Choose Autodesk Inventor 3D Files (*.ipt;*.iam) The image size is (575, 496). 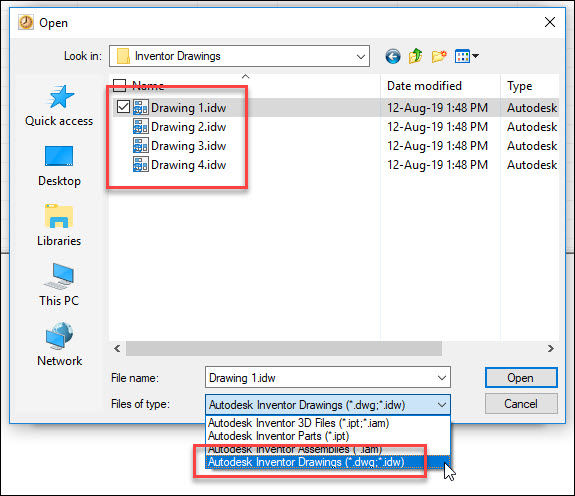pos(327,423)
